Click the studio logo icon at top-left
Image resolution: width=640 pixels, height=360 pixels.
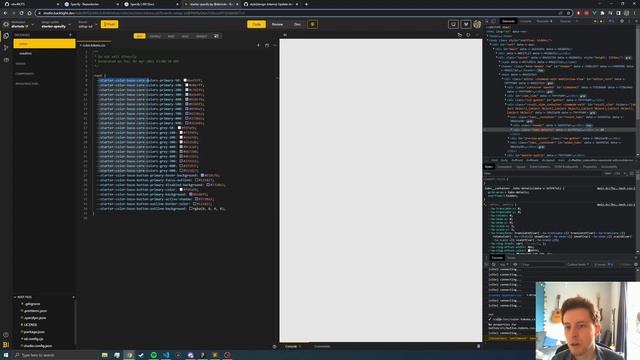click(6, 24)
